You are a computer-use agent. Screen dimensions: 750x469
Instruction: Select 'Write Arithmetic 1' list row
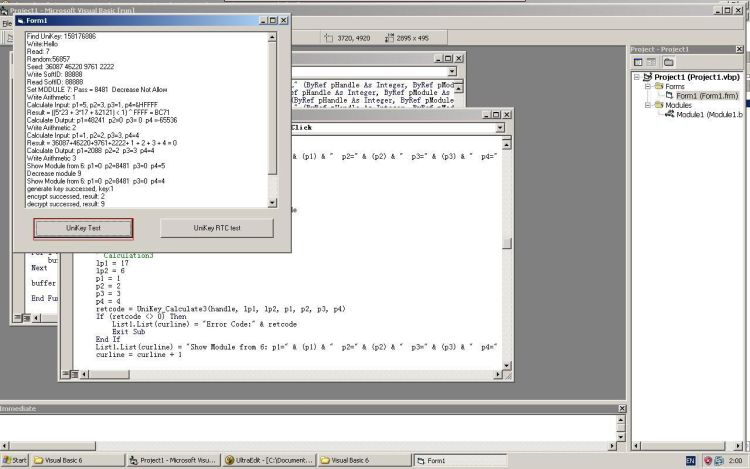(x=146, y=98)
